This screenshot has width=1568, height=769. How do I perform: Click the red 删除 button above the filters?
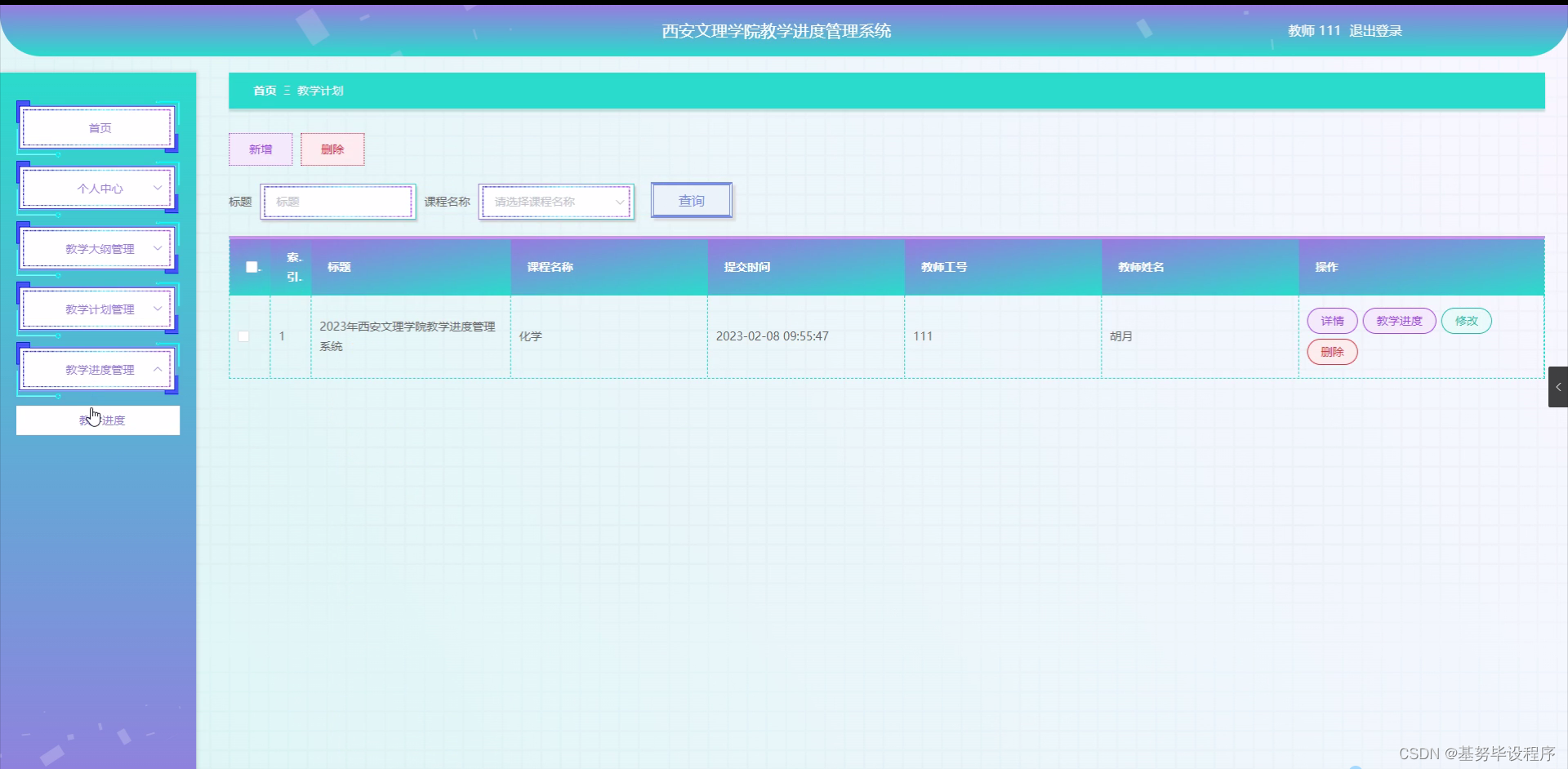coord(332,149)
